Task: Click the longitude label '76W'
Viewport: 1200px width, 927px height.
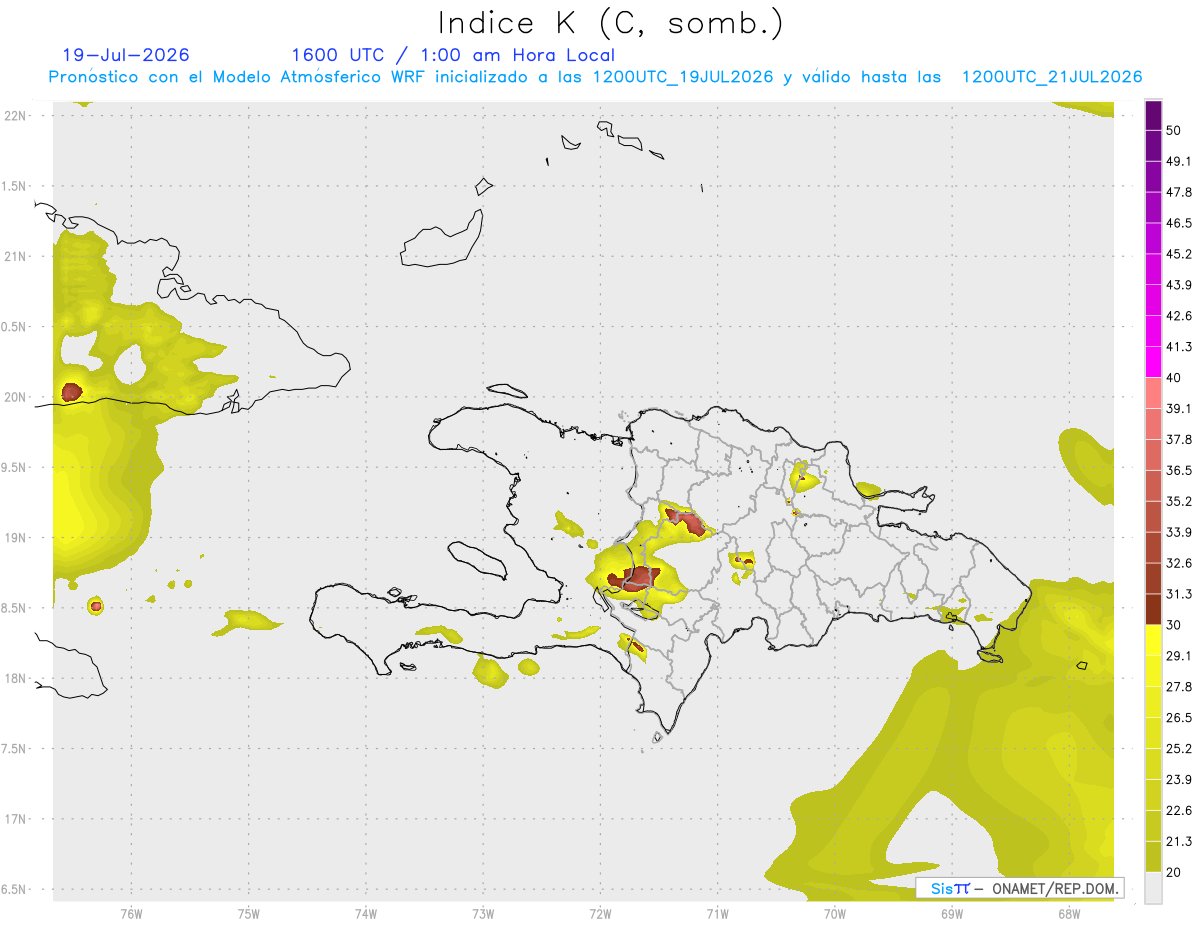Action: pos(131,913)
